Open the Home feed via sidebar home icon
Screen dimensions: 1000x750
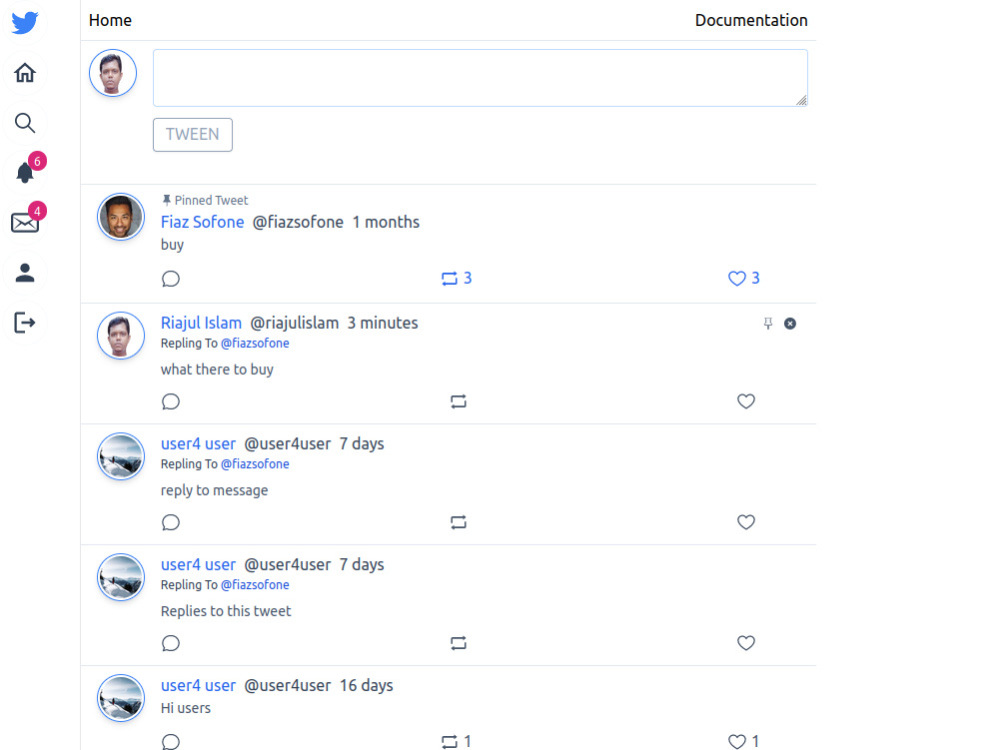24,72
